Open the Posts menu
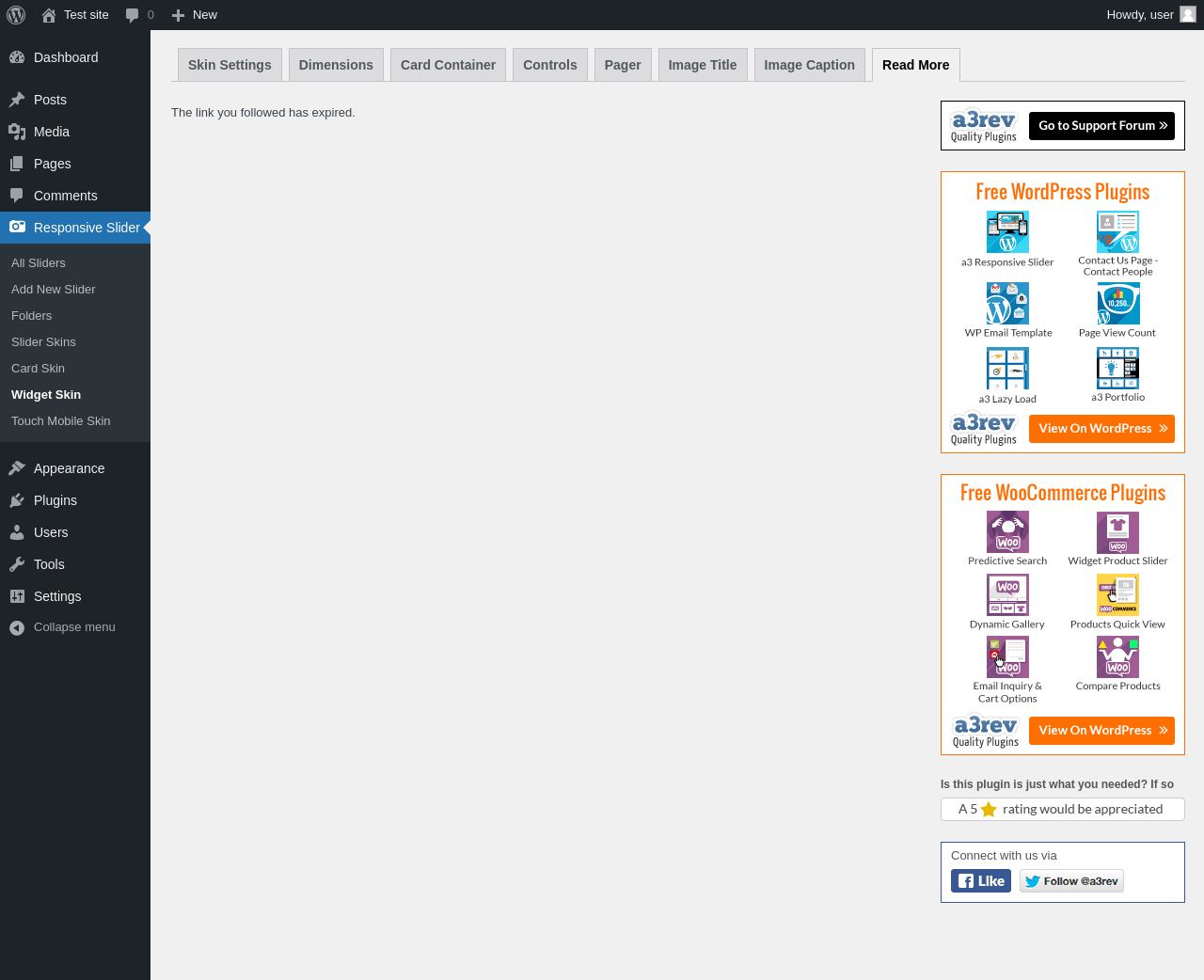This screenshot has height=980, width=1204. [x=75, y=100]
